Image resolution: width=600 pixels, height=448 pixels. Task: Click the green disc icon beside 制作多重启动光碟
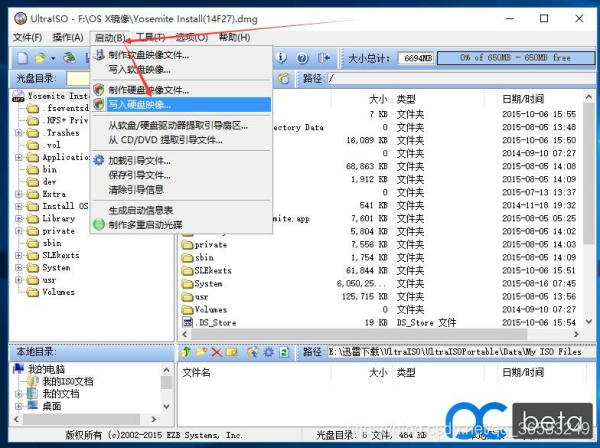click(99, 224)
